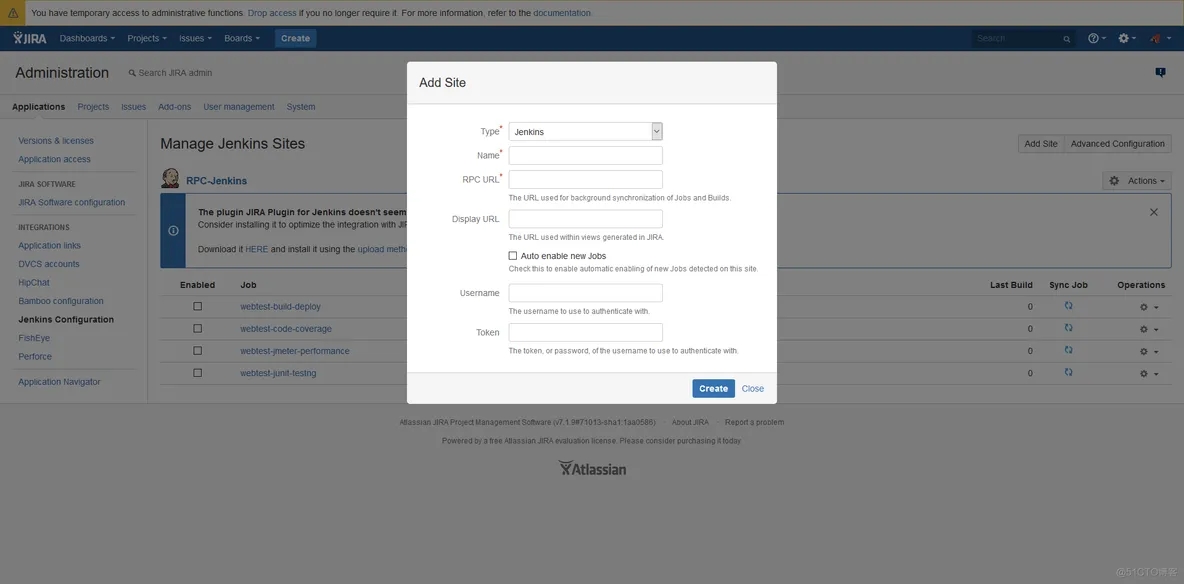Sync the webtest-jmeter-performance job

(x=1068, y=350)
